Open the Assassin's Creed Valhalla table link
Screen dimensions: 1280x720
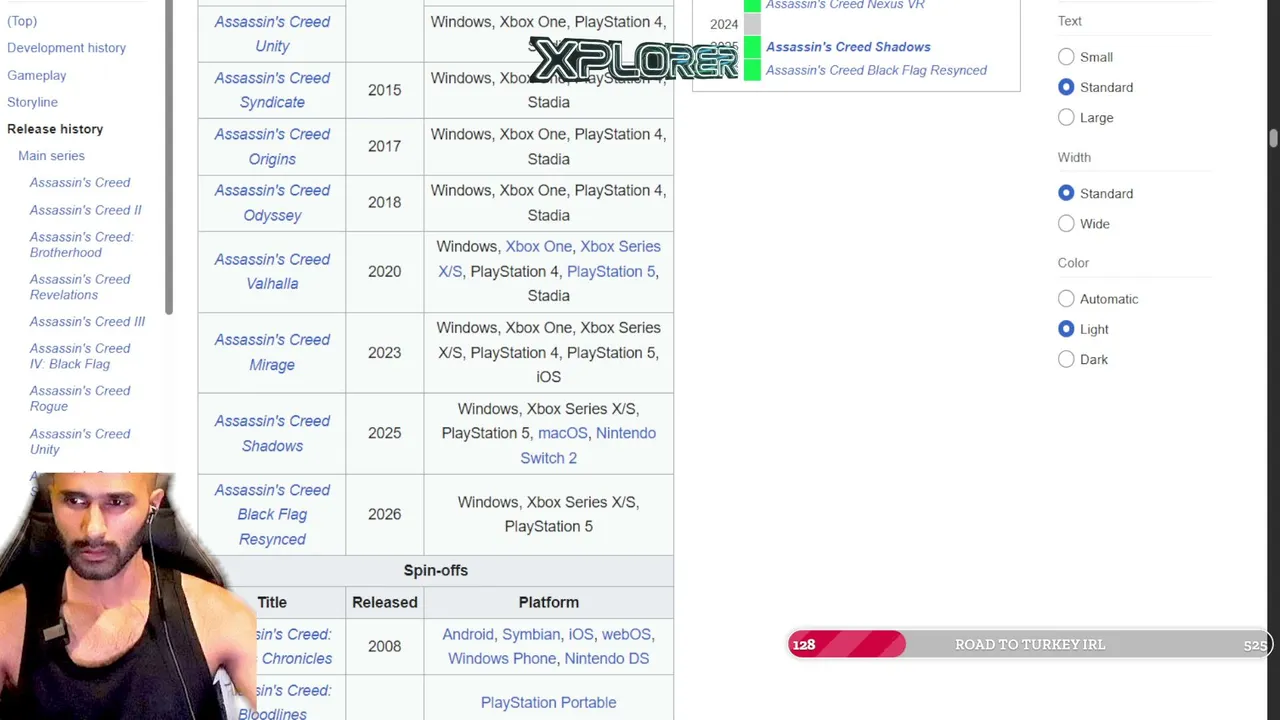[x=272, y=271]
